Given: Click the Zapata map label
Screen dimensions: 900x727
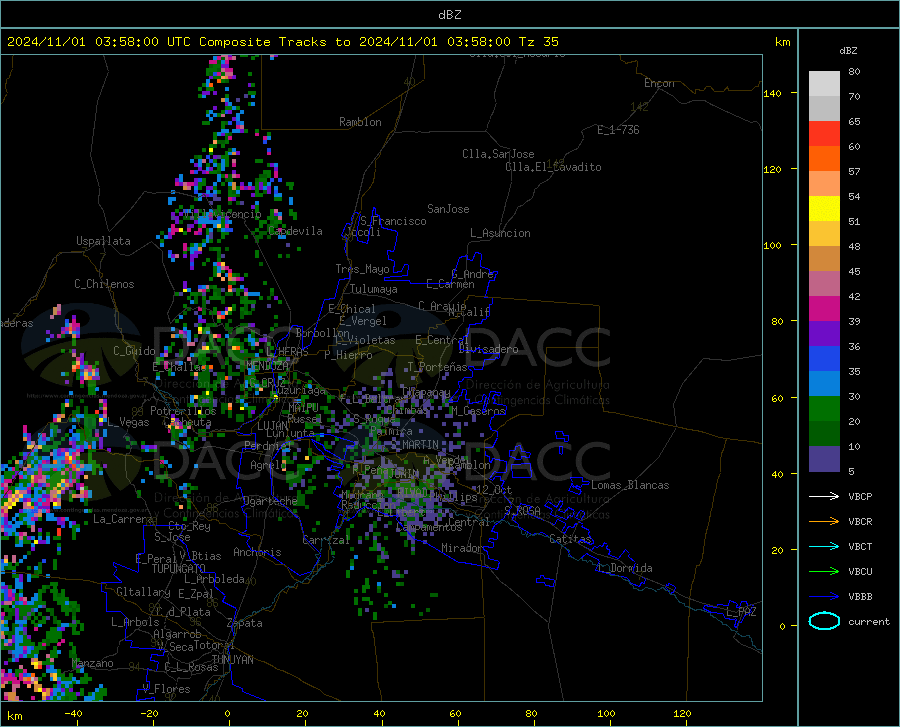Looking at the screenshot, I should (245, 623).
